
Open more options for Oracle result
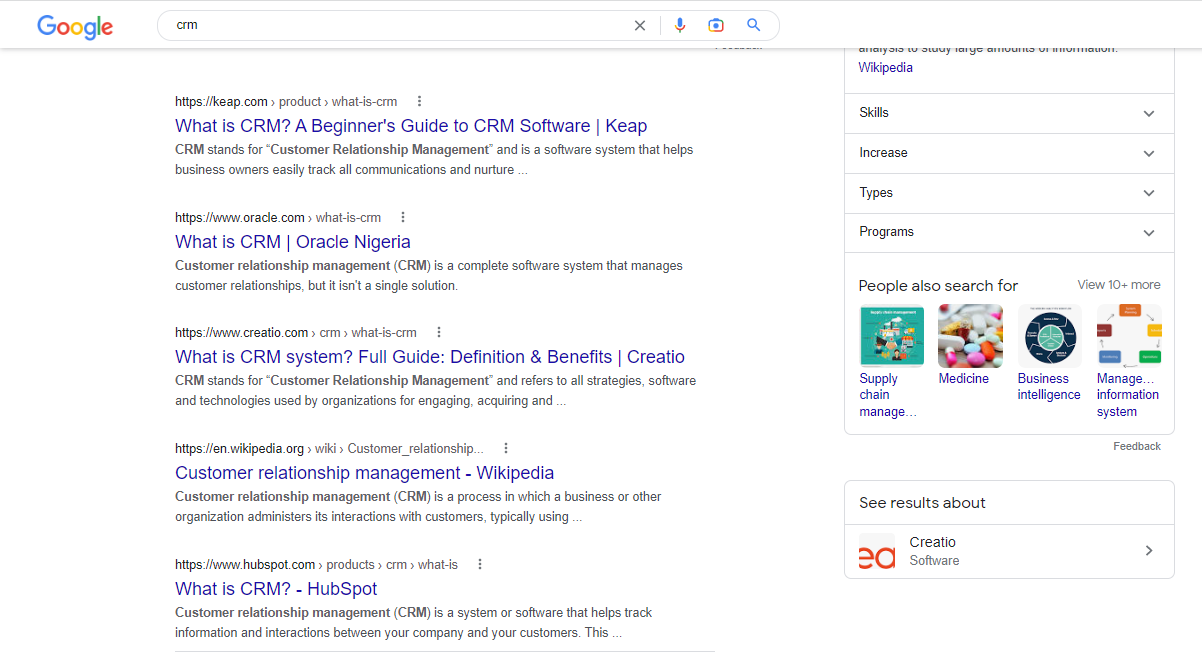pos(403,217)
